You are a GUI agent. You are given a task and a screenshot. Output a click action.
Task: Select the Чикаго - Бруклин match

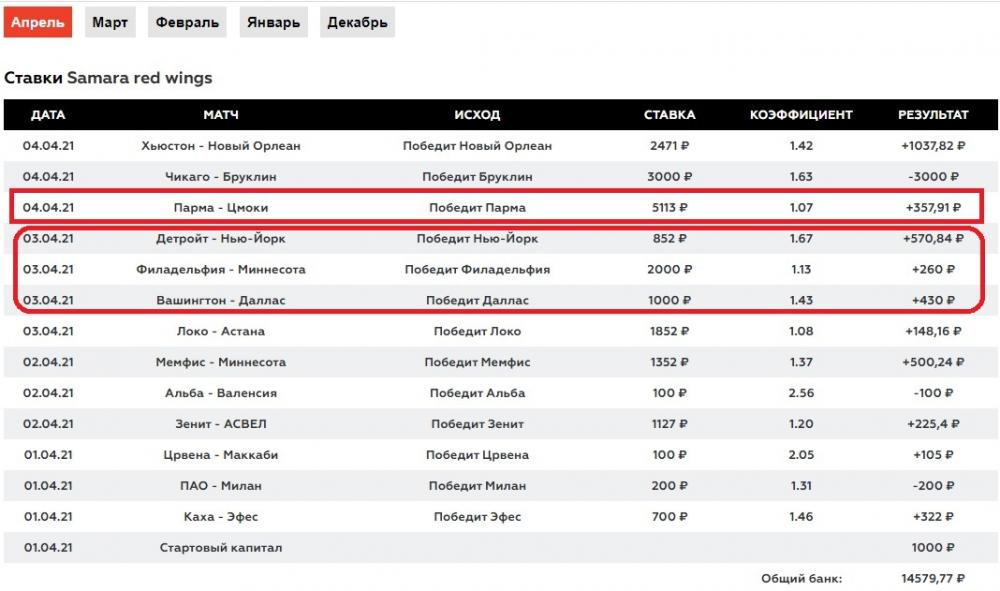point(221,177)
